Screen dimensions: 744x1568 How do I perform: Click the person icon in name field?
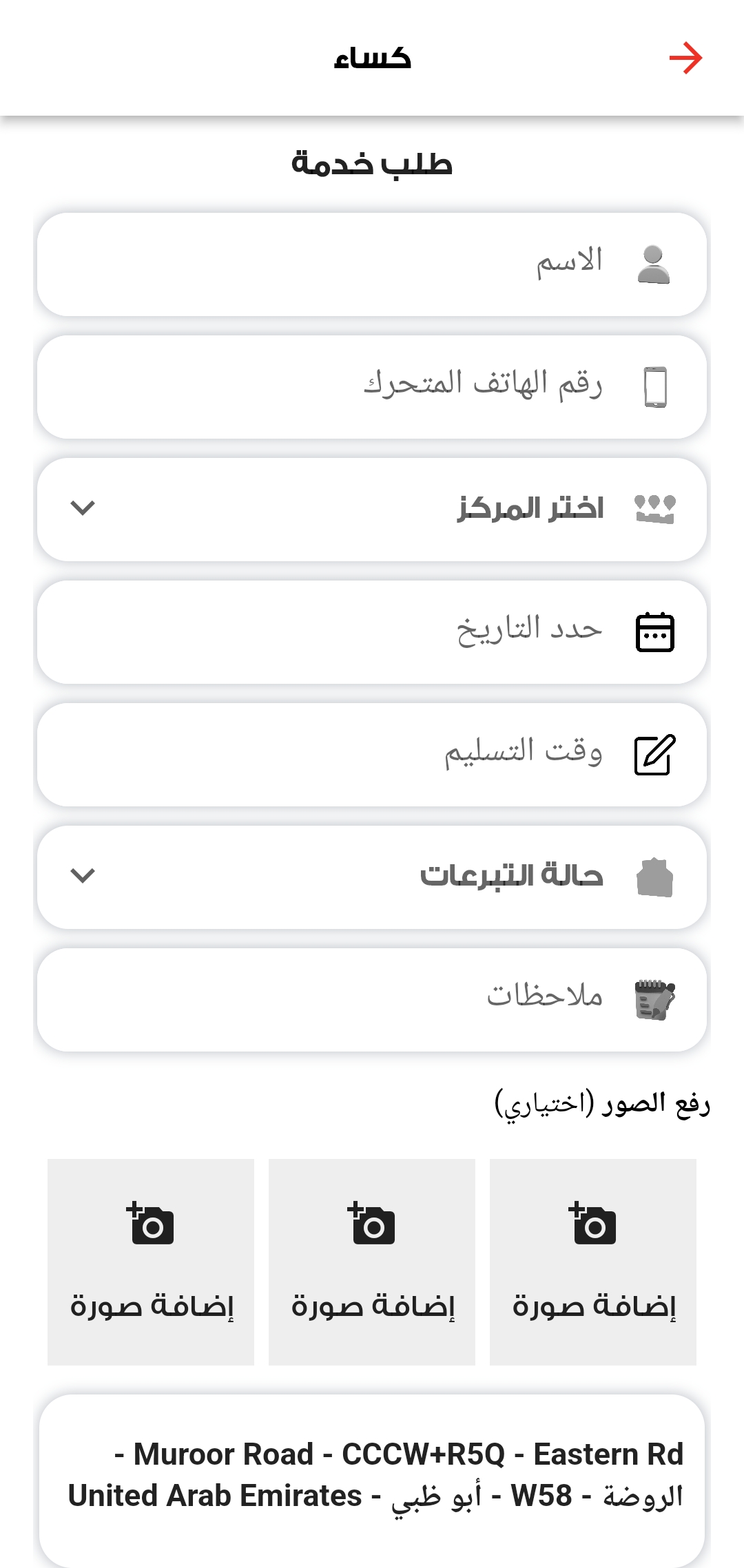pyautogui.click(x=654, y=265)
